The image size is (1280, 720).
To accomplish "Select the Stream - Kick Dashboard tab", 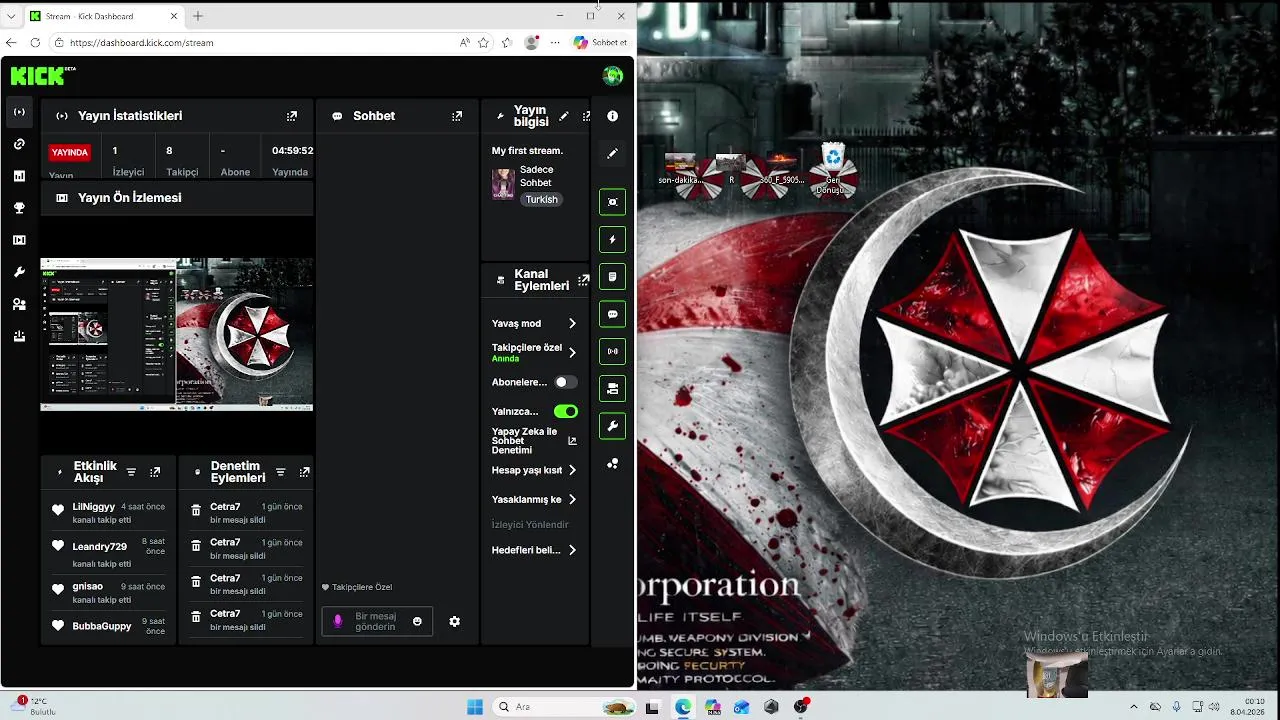I will click(104, 16).
